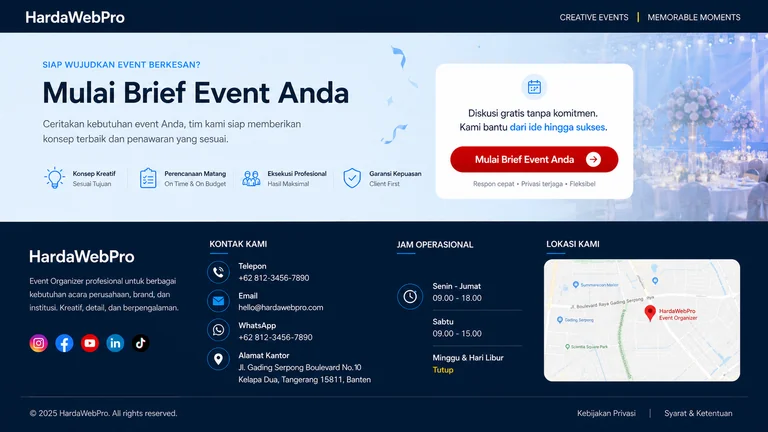Open the Lokasi Kami map thumbnail
This screenshot has width=768, height=432.
pyautogui.click(x=642, y=320)
